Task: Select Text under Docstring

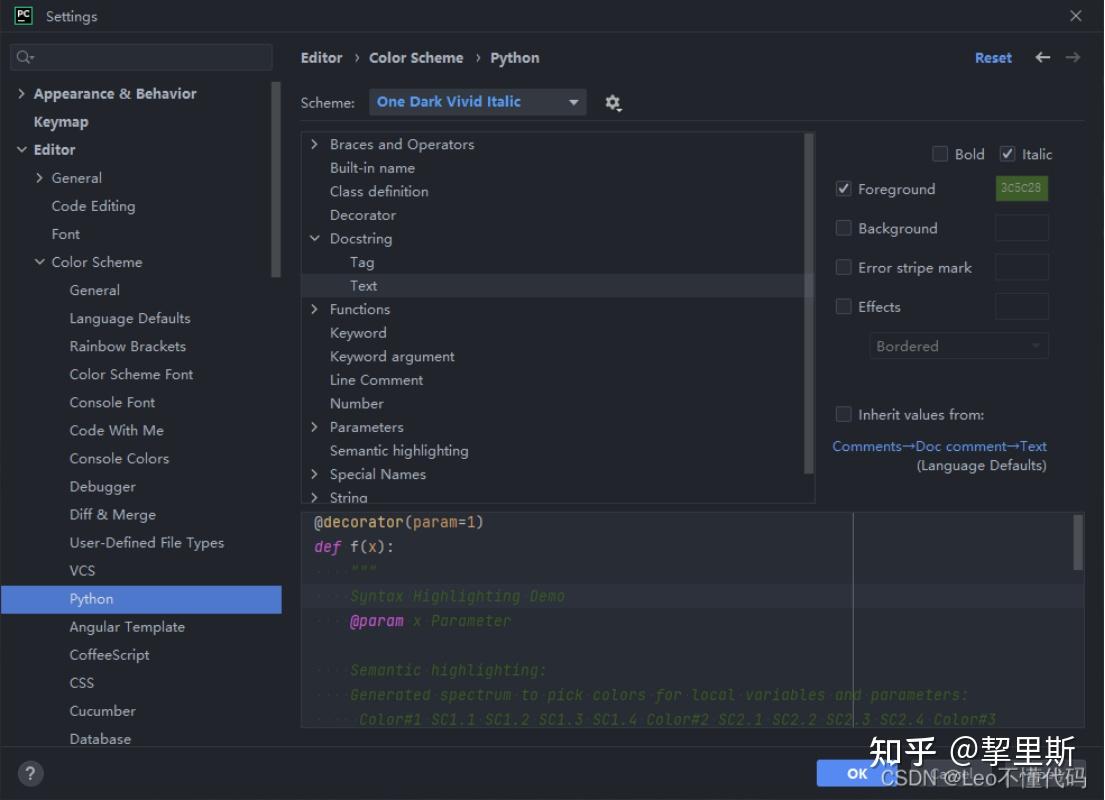Action: tap(363, 285)
